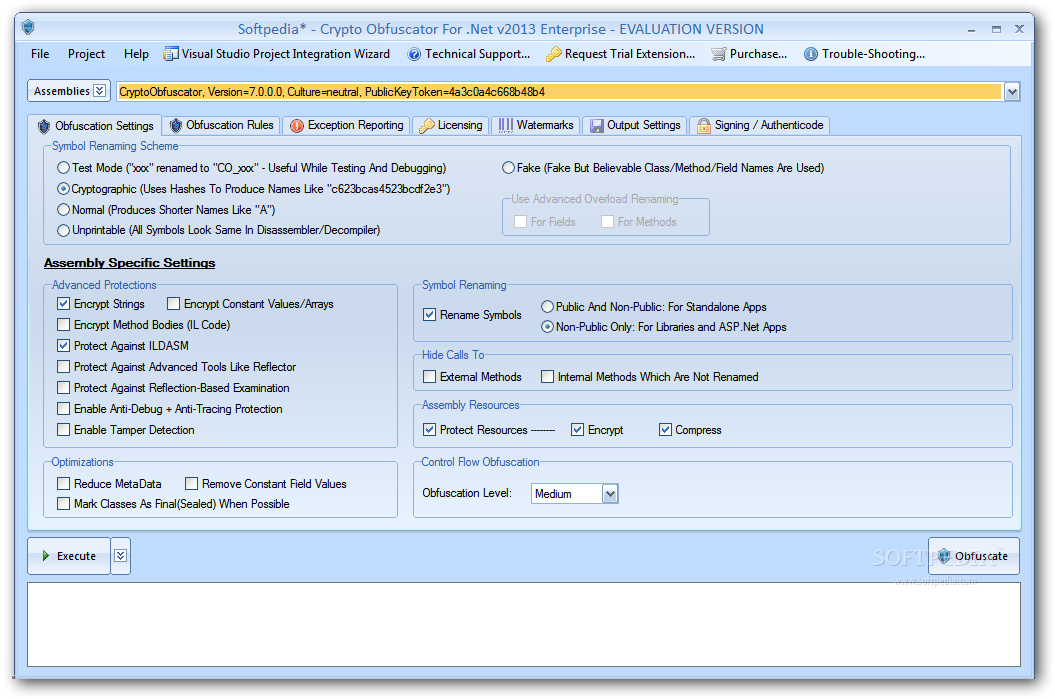Click the Watermarks barcode icon
Screen dimensions: 1055x699
505,126
